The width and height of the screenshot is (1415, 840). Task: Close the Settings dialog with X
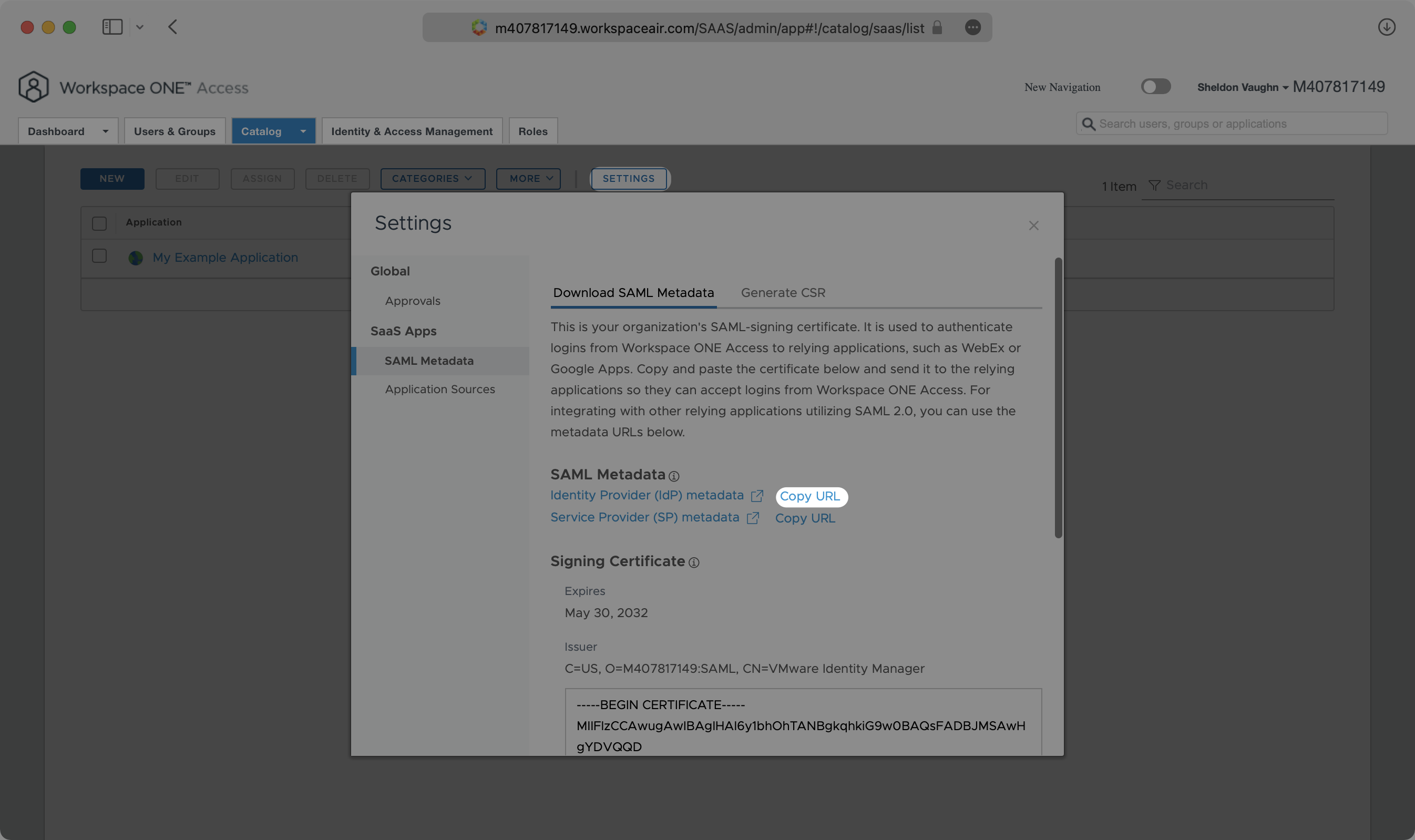point(1033,226)
